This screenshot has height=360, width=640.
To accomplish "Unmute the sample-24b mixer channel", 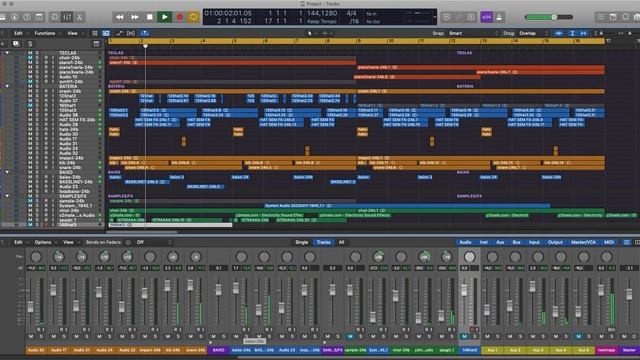I will click(x=350, y=337).
